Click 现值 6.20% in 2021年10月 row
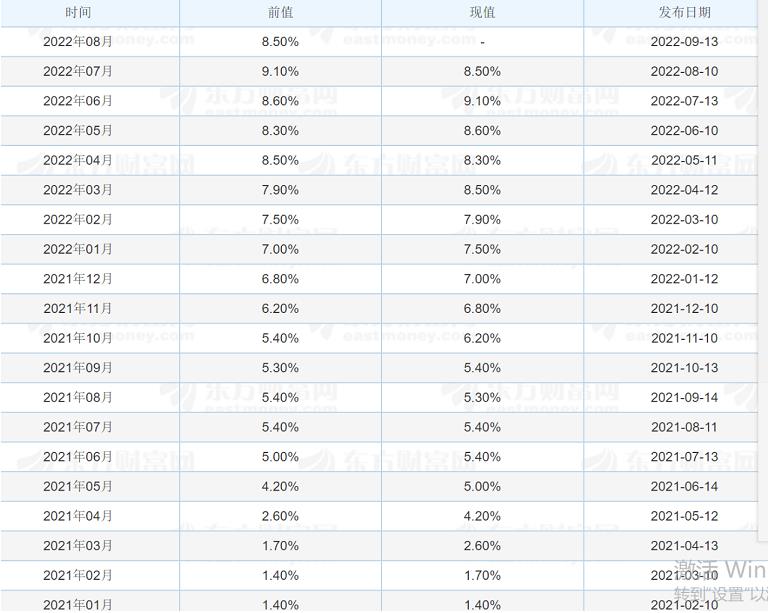 pyautogui.click(x=482, y=338)
